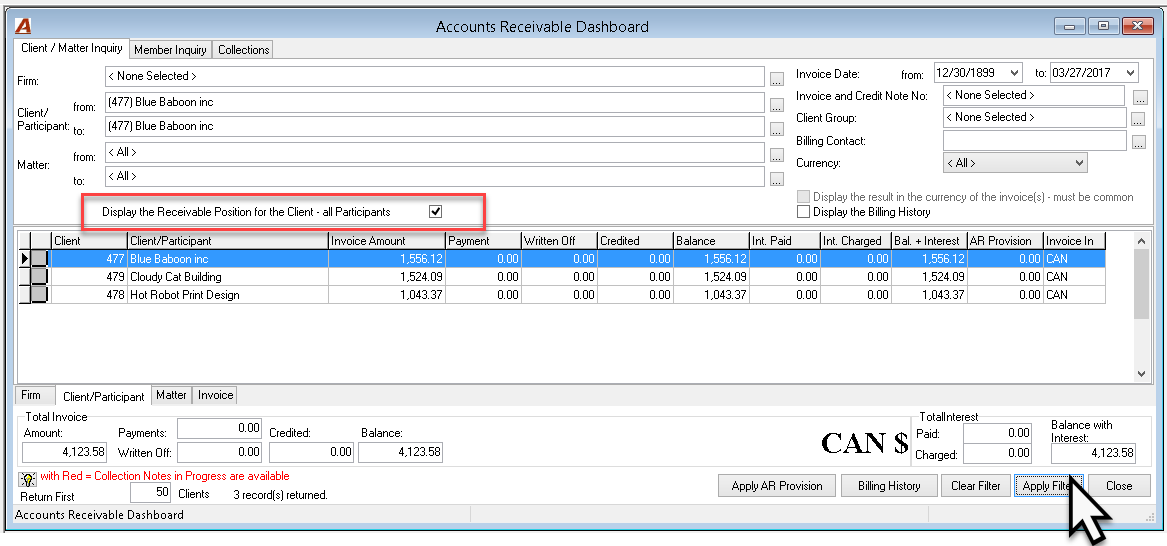1167x546 pixels.
Task: Click the grid vertical scrollbar thumb
Action: tap(1141, 284)
